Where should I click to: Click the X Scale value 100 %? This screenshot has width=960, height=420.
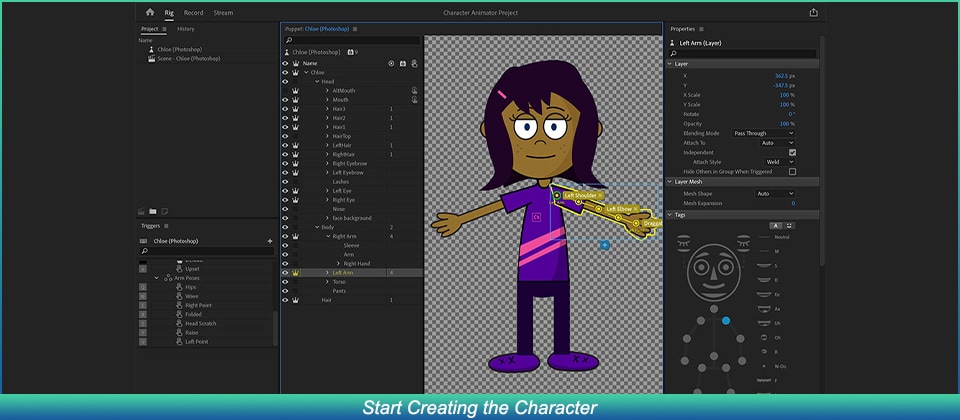click(787, 95)
